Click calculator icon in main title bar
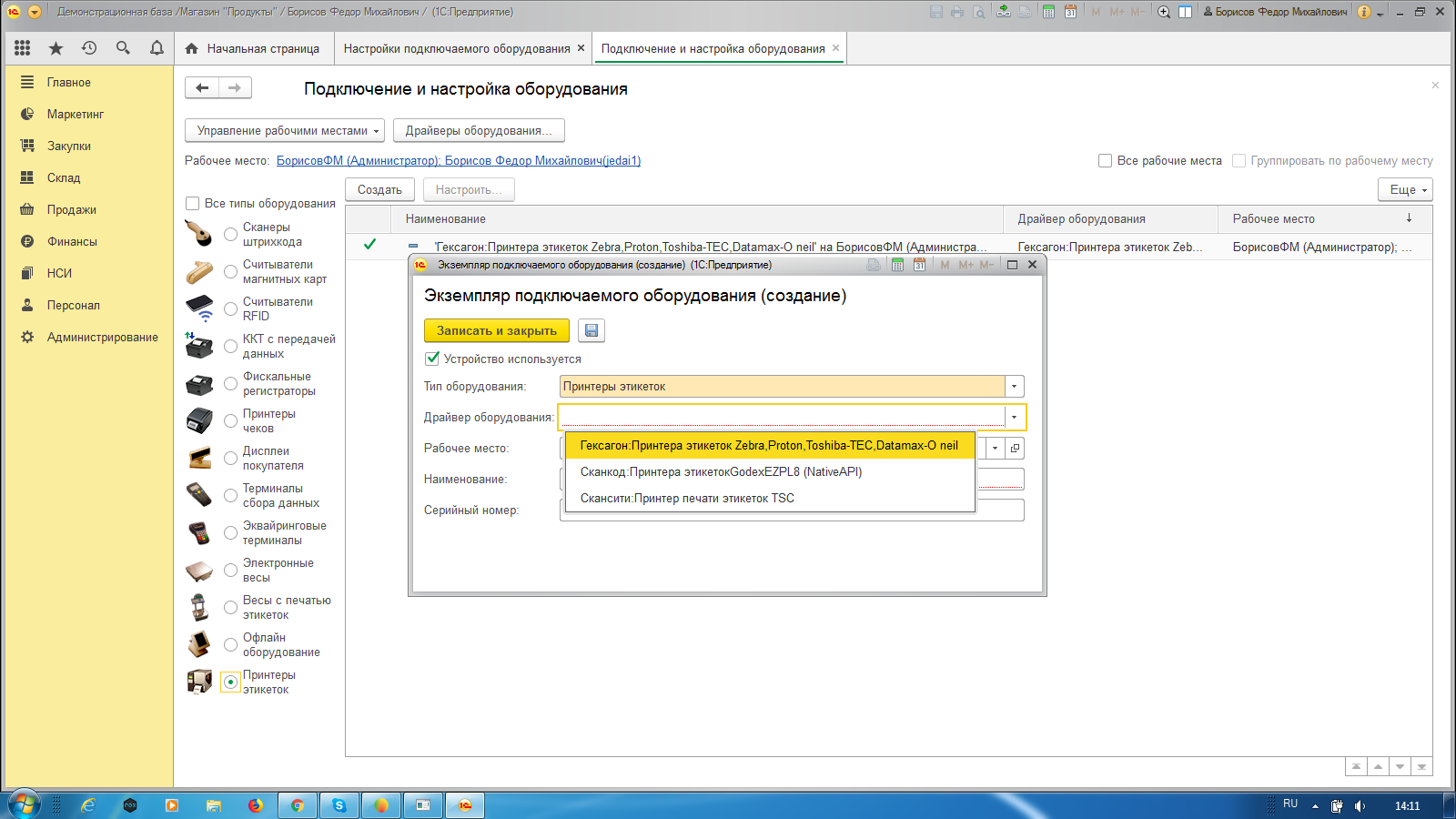The width and height of the screenshot is (1456, 819). (1048, 12)
